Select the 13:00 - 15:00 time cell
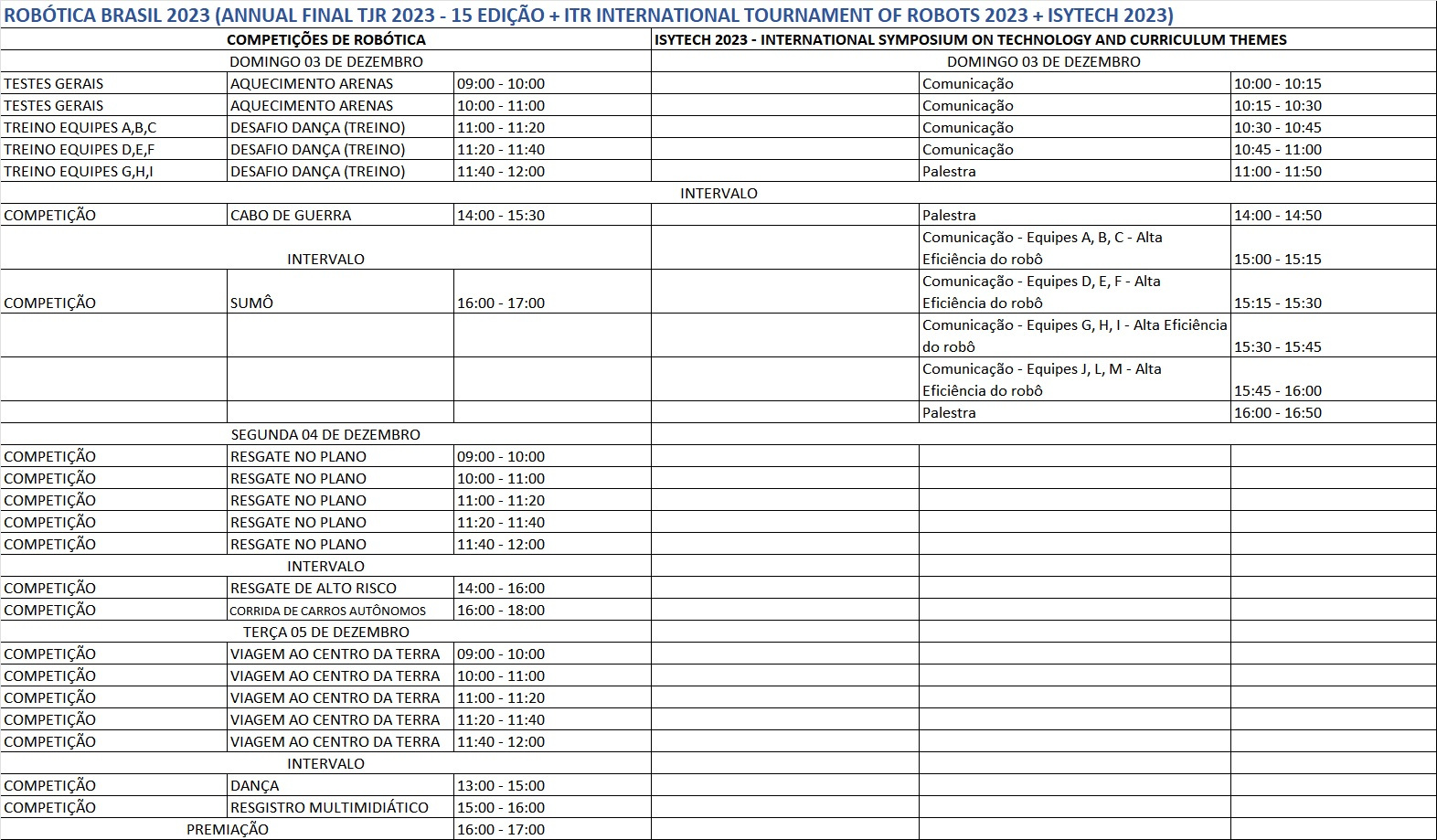 (x=501, y=786)
